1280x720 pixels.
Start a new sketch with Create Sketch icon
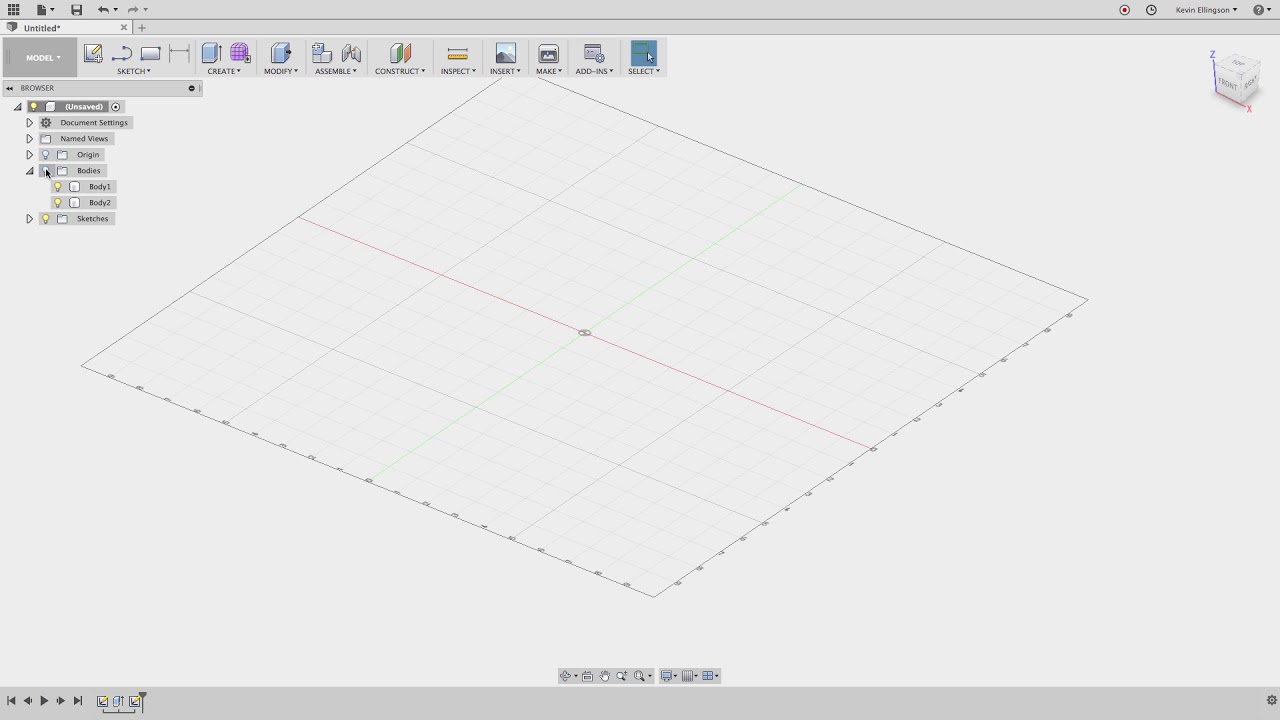[x=93, y=54]
